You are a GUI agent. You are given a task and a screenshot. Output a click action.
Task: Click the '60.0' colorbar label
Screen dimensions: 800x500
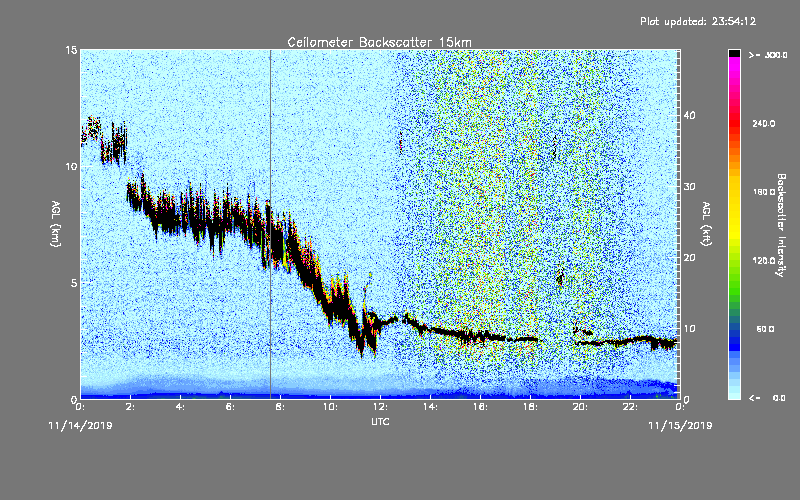pos(765,329)
